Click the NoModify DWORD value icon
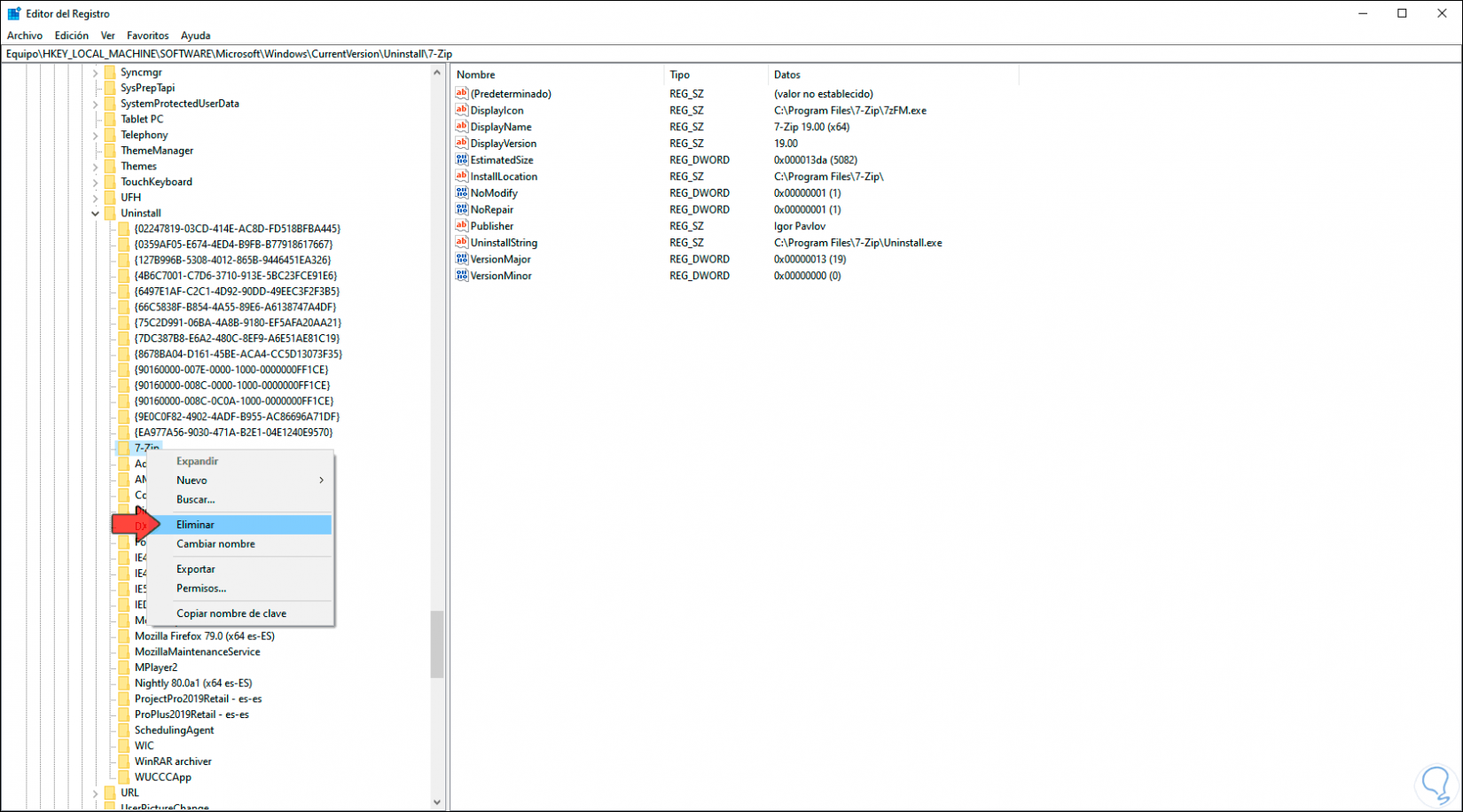1463x812 pixels. 461,192
